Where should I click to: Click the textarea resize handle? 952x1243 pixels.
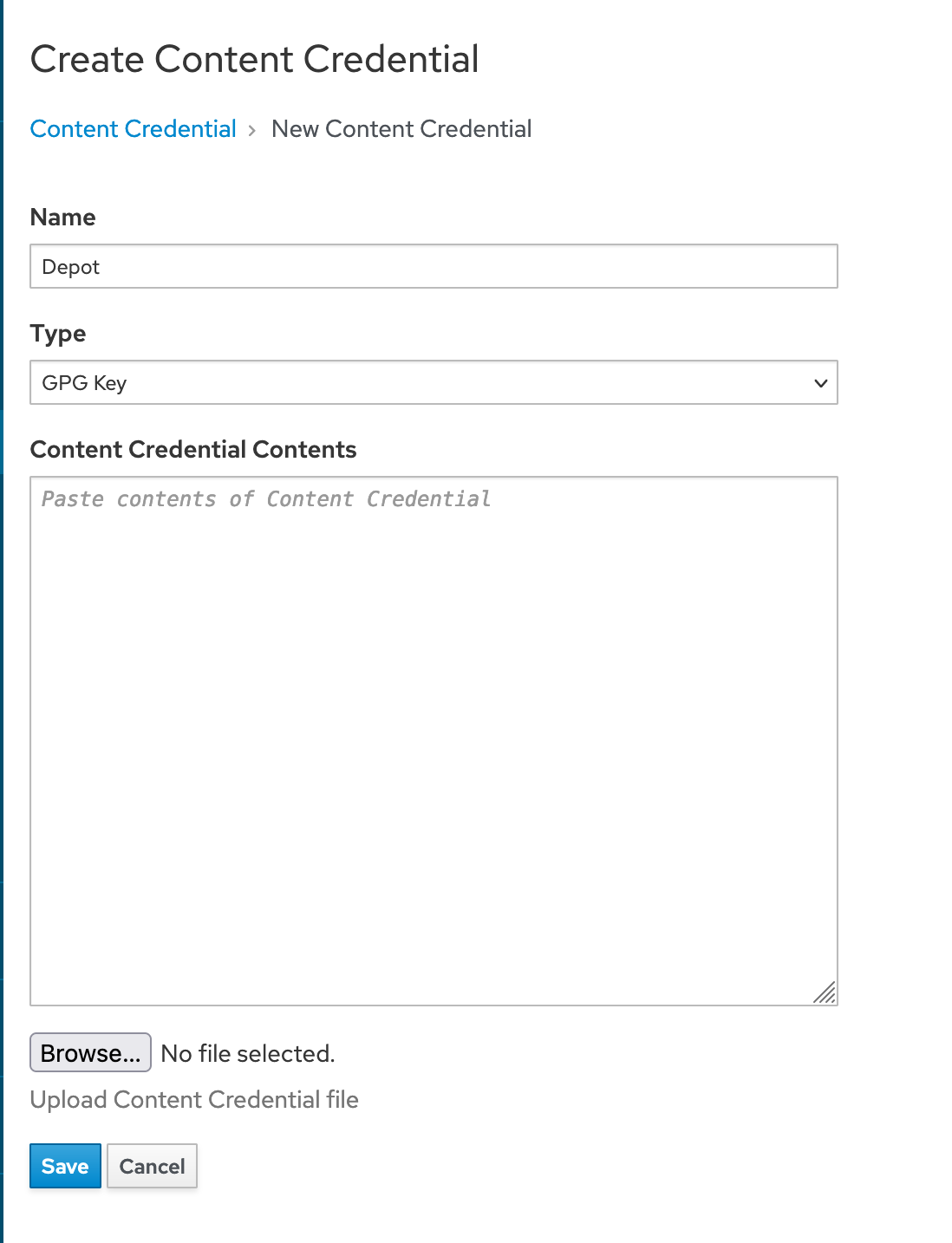825,993
